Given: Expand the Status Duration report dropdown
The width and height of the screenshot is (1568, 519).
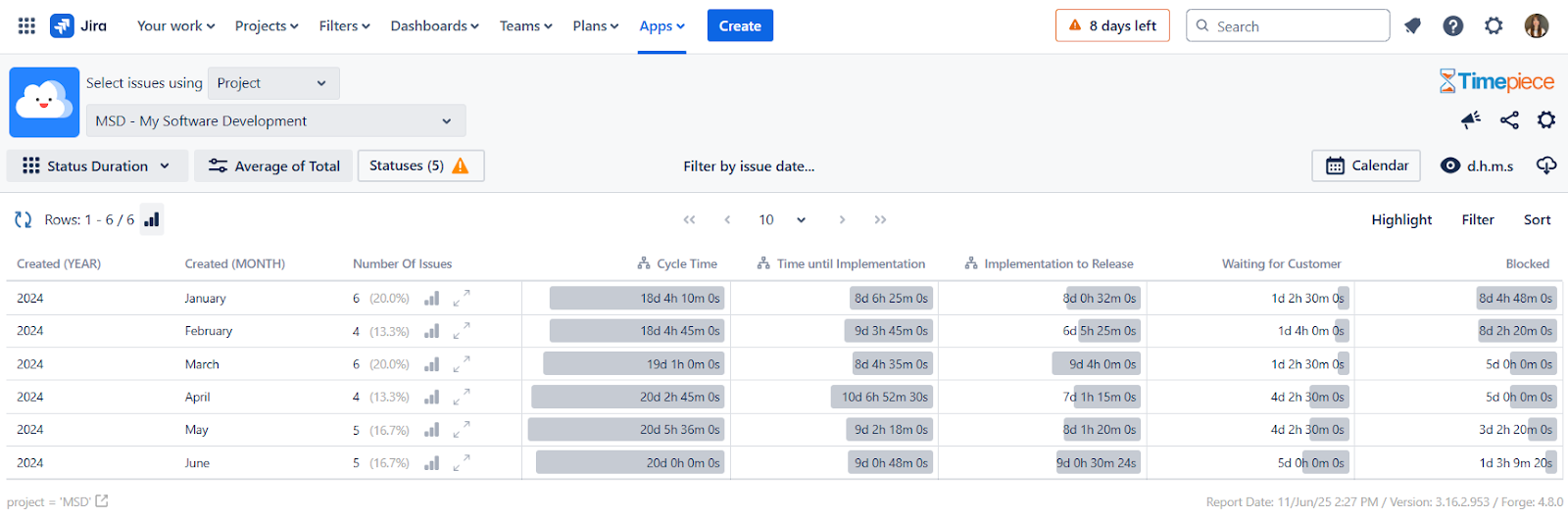Looking at the screenshot, I should click(95, 165).
